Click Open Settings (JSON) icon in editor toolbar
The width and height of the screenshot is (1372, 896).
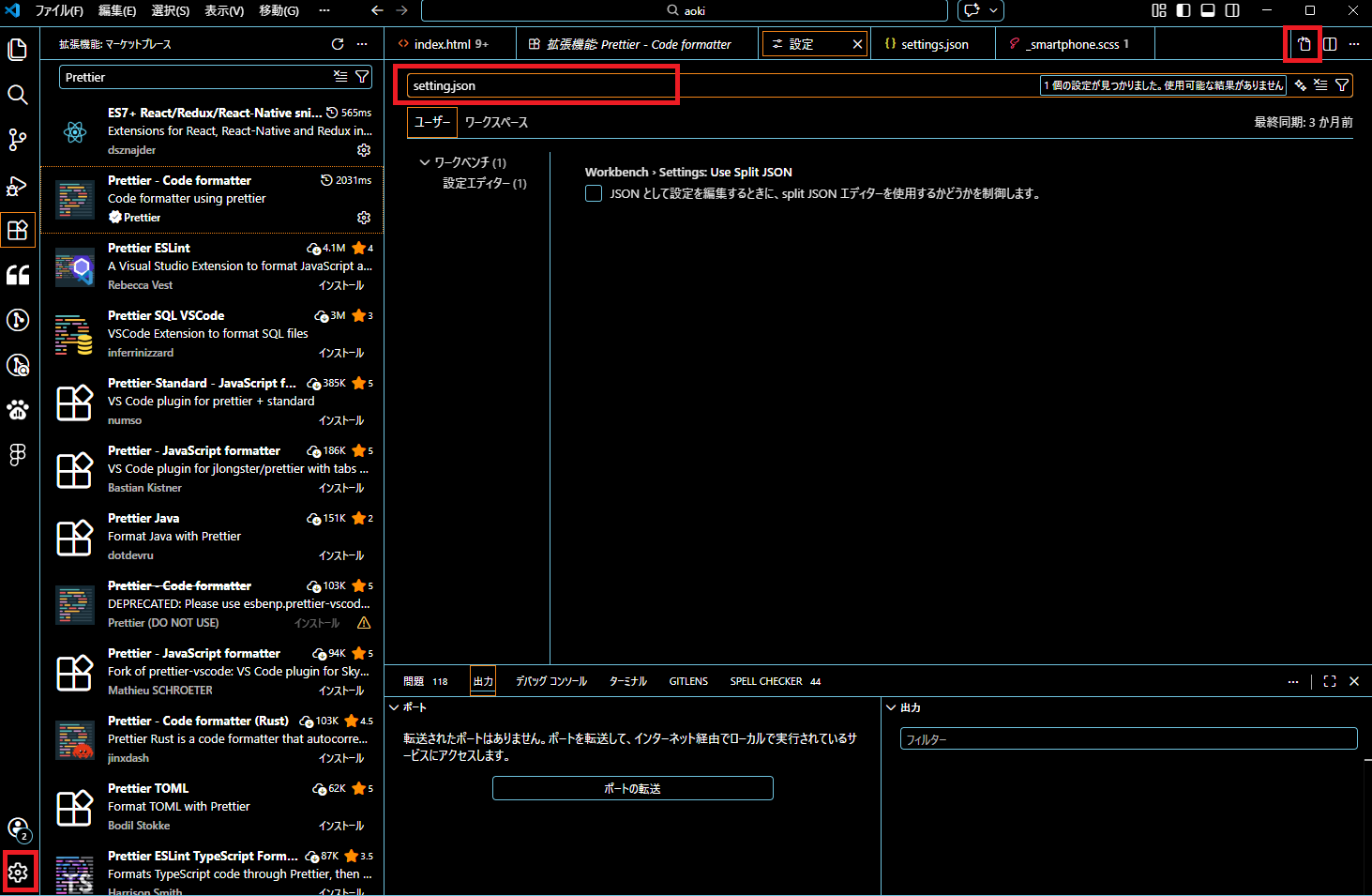point(1304,44)
